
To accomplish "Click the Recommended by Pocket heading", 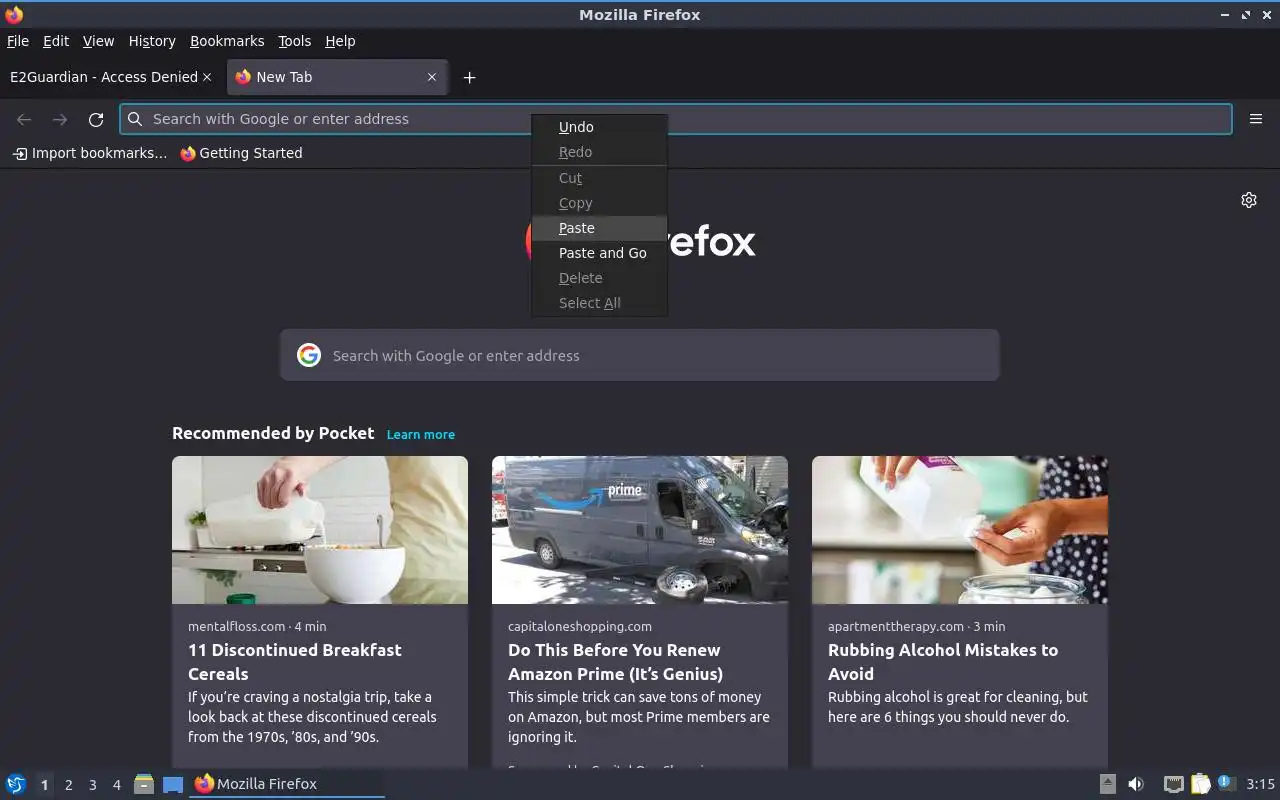I will 273,433.
